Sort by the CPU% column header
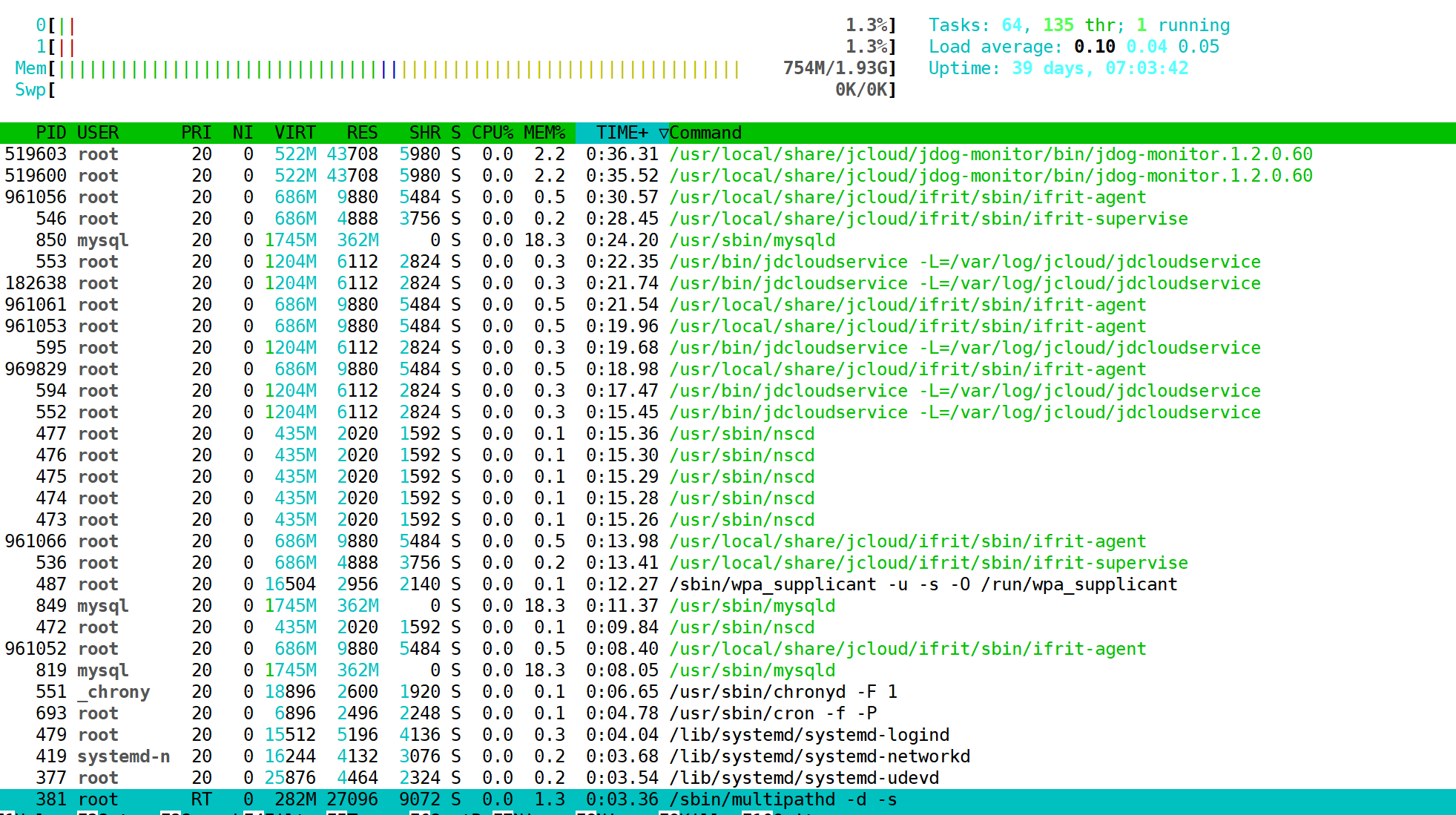1456x815 pixels. pyautogui.click(x=492, y=133)
